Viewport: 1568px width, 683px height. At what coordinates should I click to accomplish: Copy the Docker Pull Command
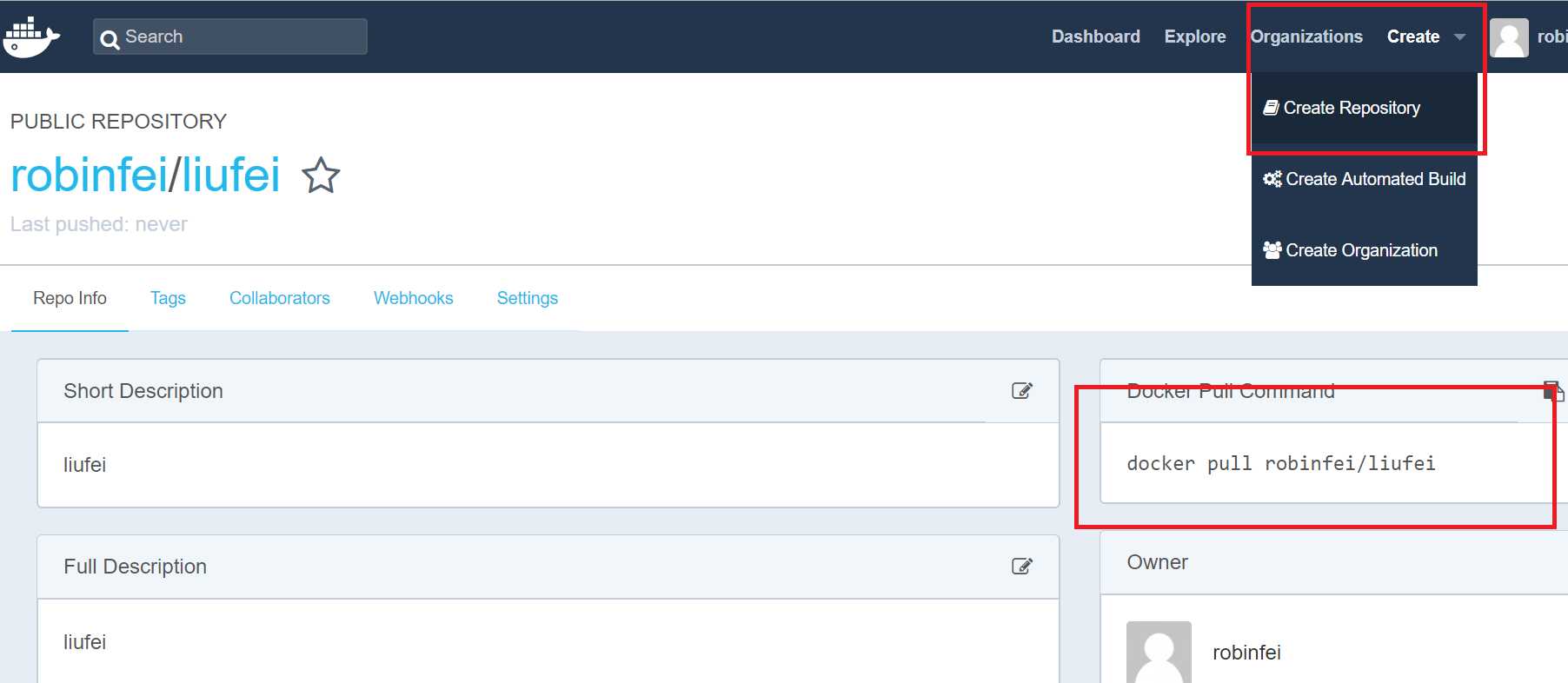pos(1553,391)
